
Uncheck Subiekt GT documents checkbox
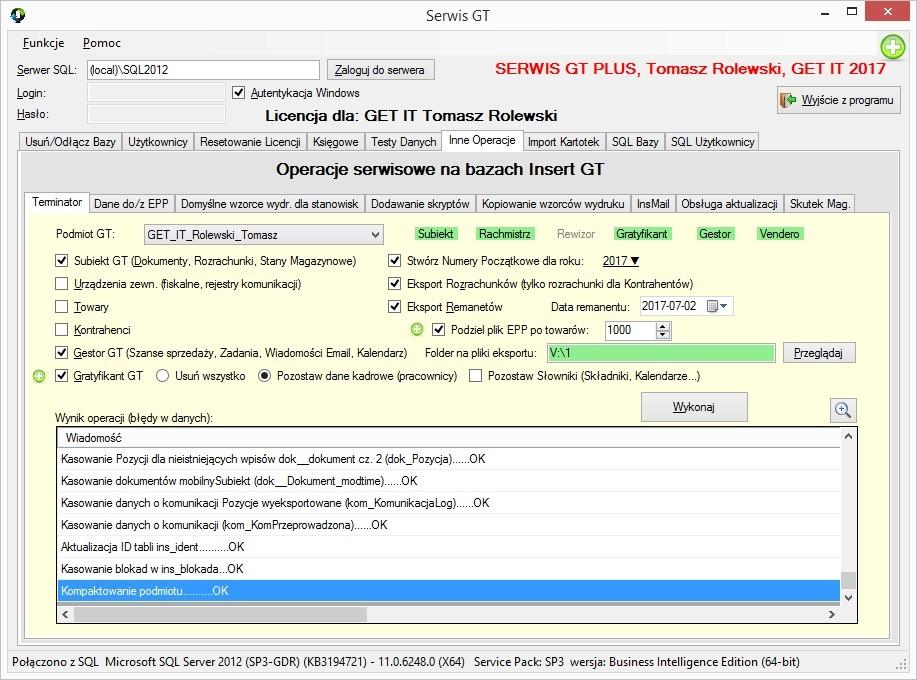[x=61, y=261]
